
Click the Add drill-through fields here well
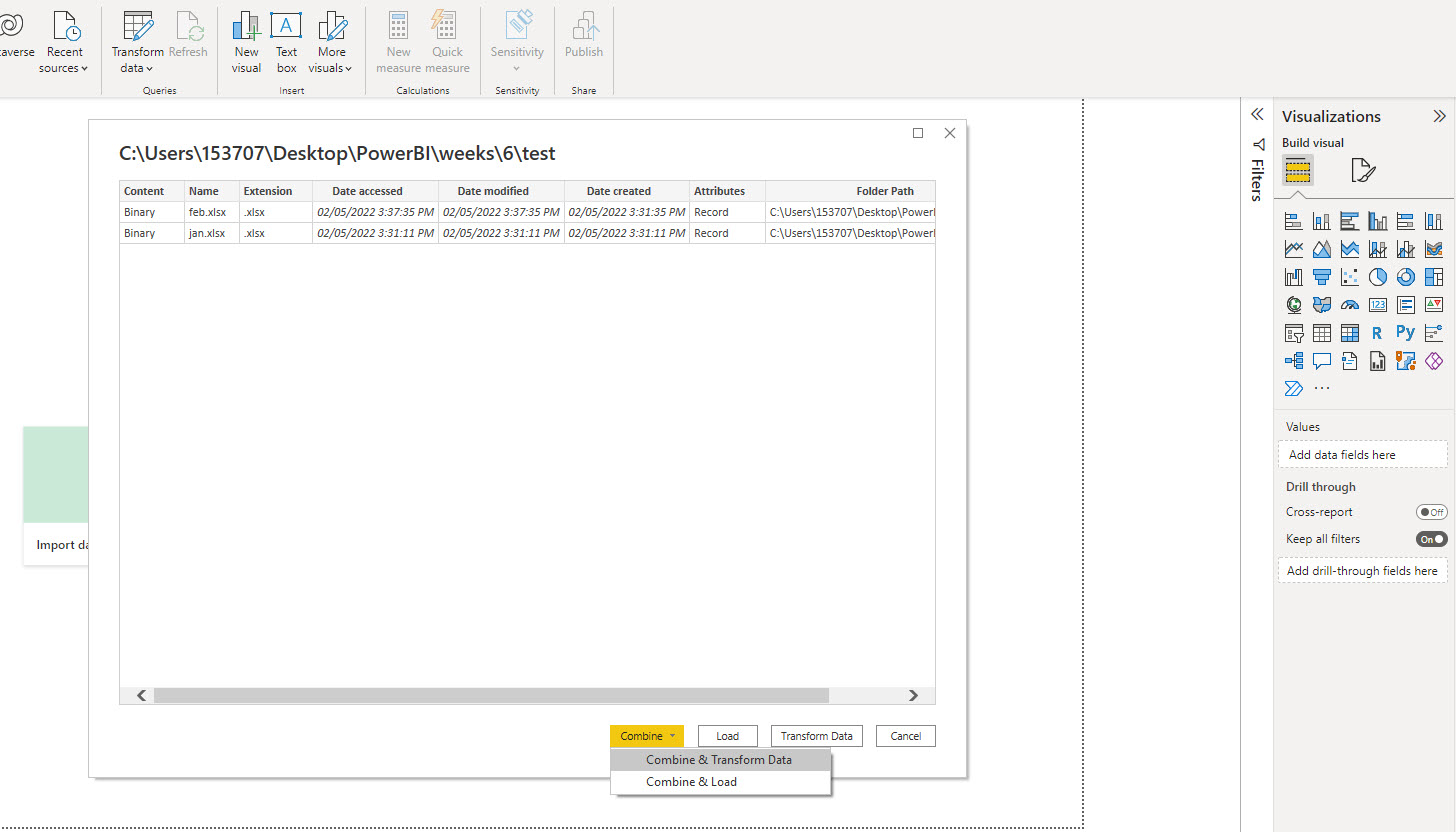coord(1362,571)
